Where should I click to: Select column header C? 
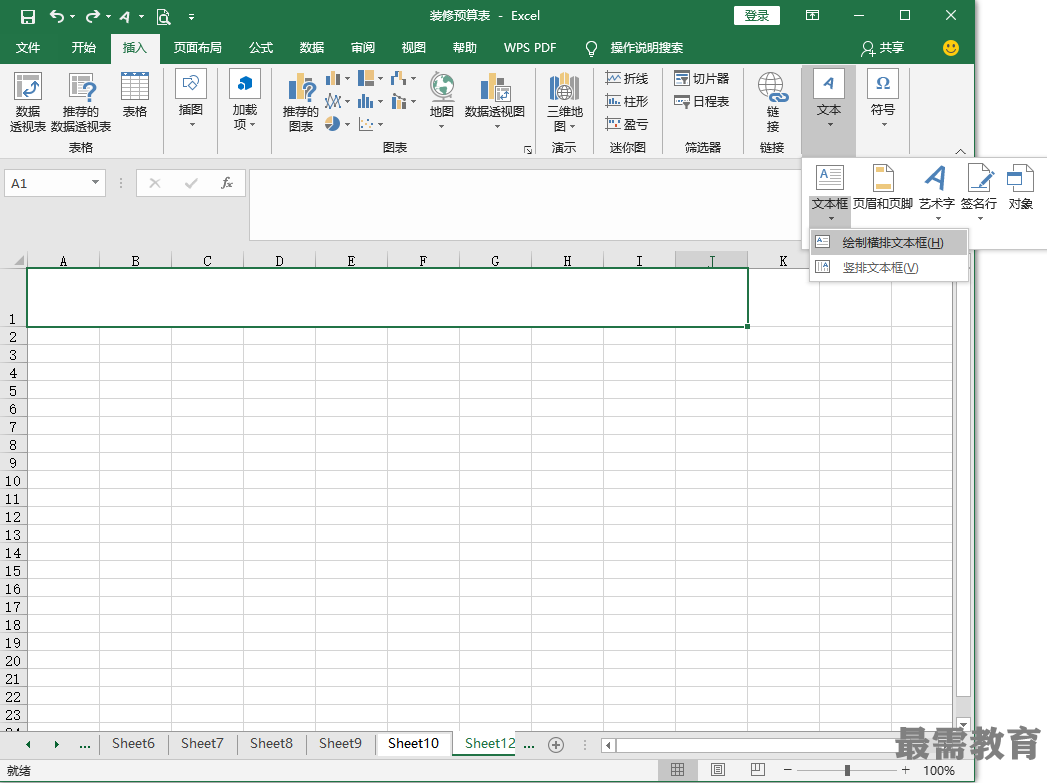click(x=207, y=261)
